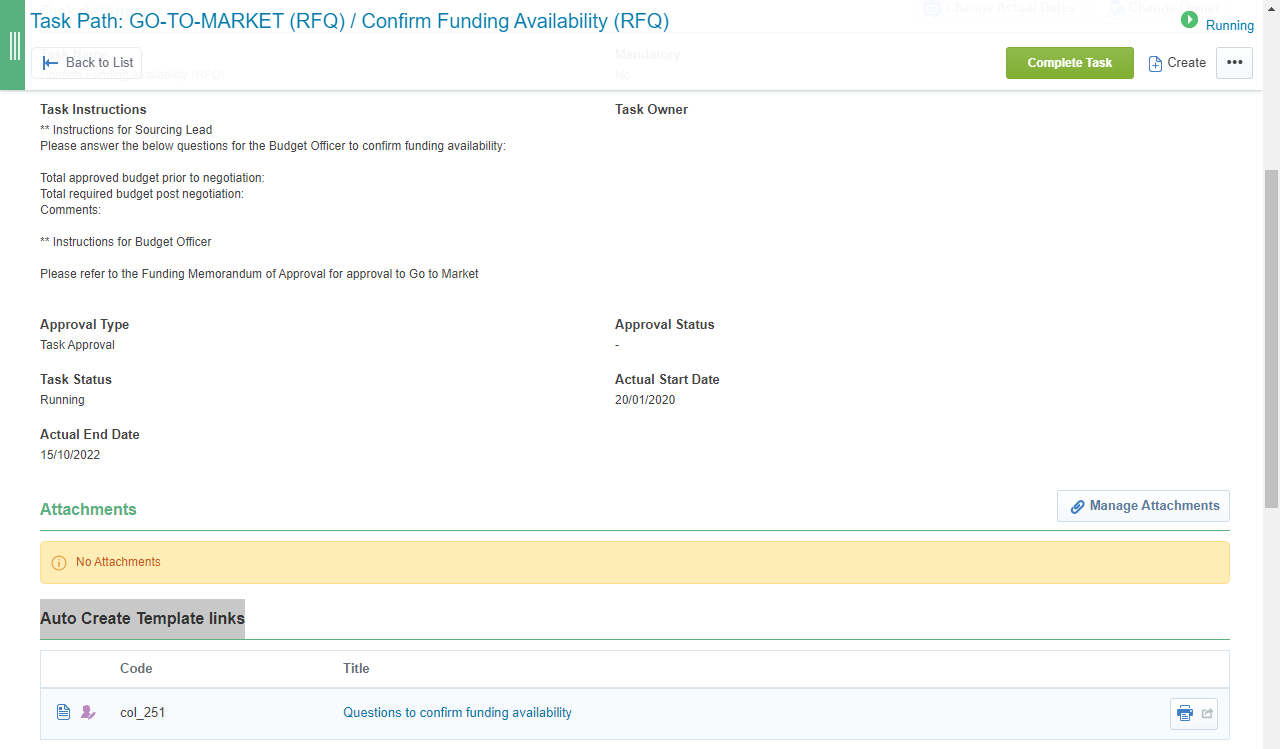This screenshot has width=1280, height=749.
Task: Click the back arrow icon in Back to List
Action: point(51,63)
